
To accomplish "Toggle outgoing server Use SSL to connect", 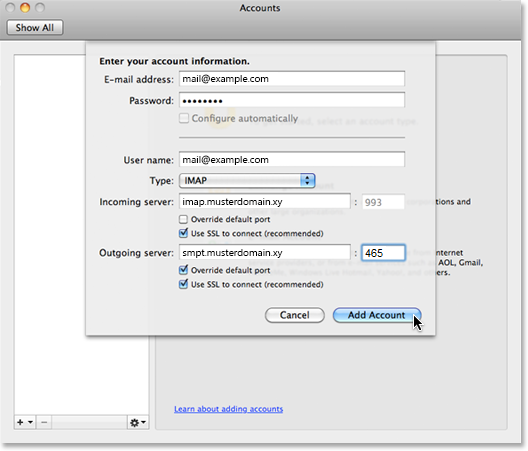I will (184, 284).
